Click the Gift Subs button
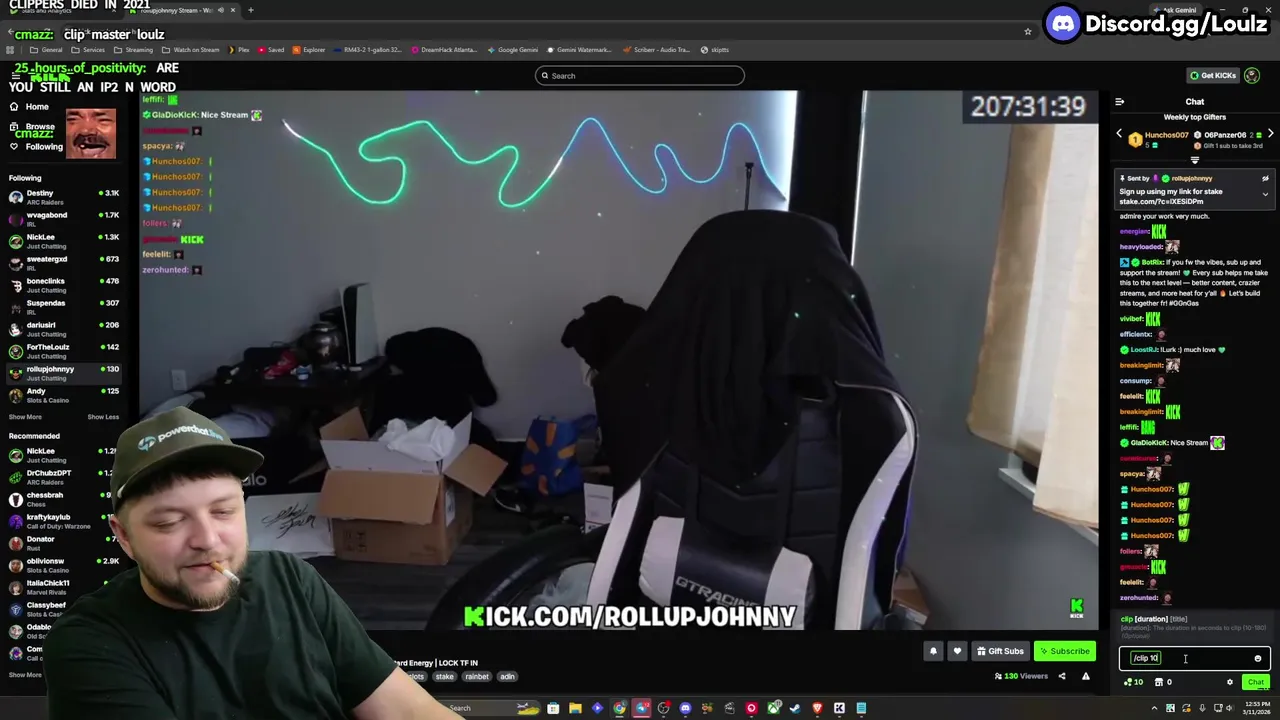The height and width of the screenshot is (720, 1280). [x=1000, y=651]
